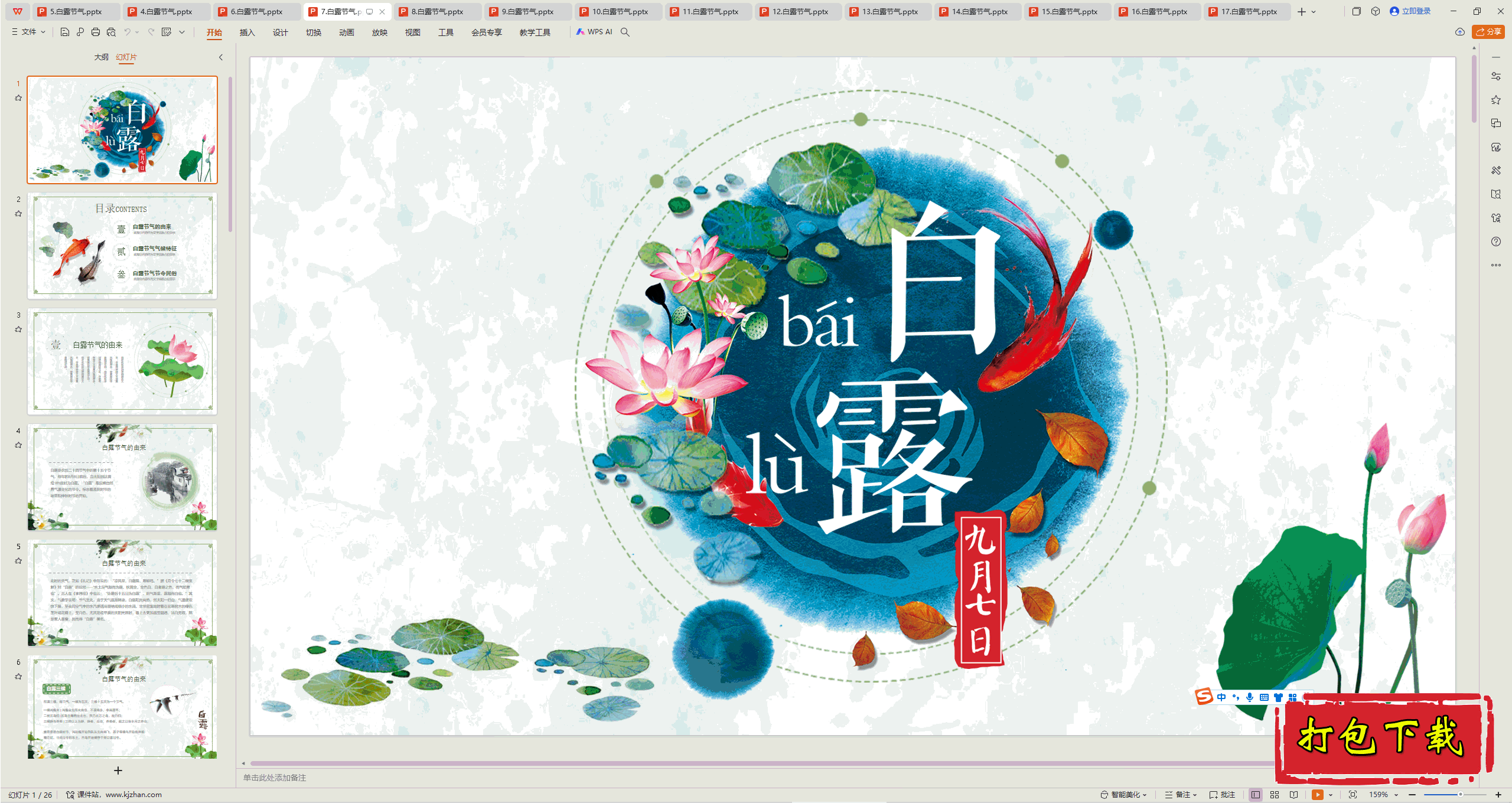Screen dimensions: 1512x803
Task: Click the thumbnail panel vertical scrollbar
Action: (230, 154)
